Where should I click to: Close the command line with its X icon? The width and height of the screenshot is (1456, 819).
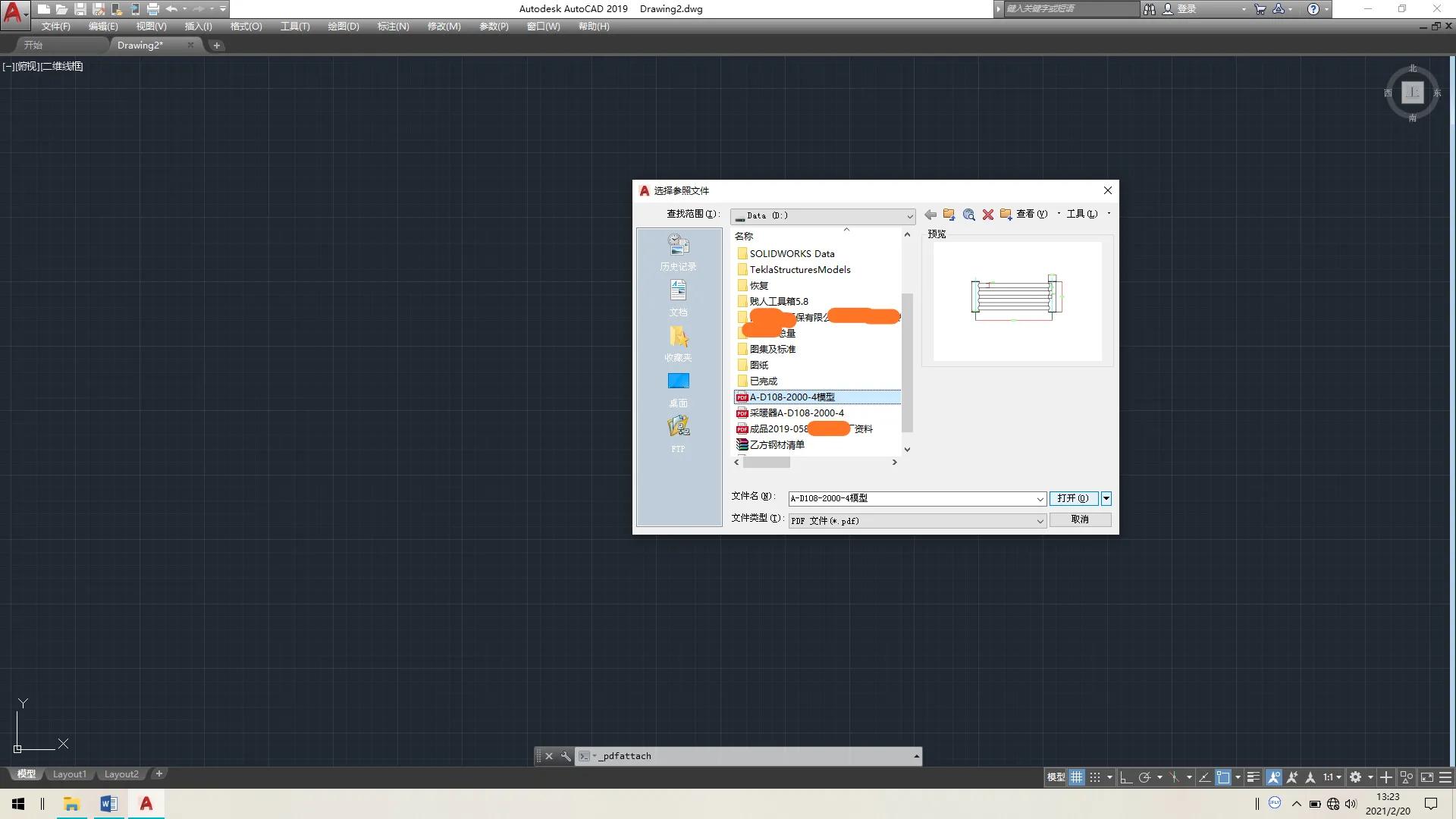coord(549,756)
